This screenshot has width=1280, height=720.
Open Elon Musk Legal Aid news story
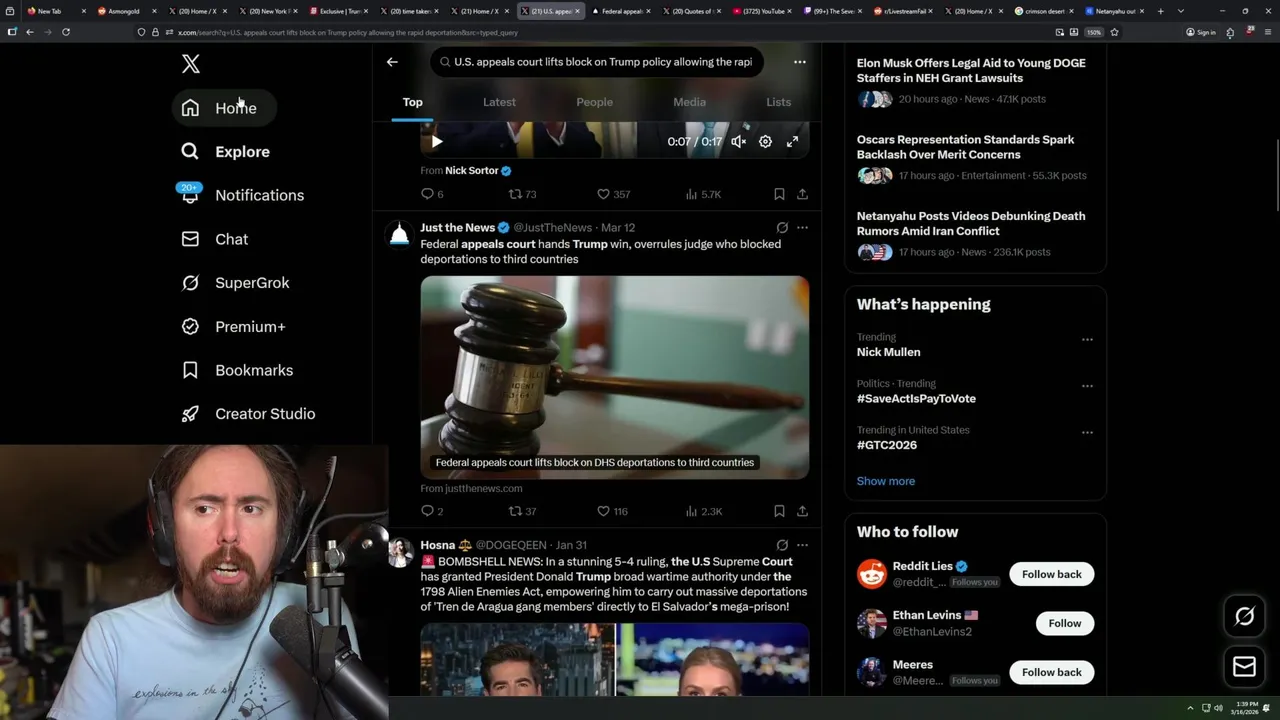click(x=975, y=82)
